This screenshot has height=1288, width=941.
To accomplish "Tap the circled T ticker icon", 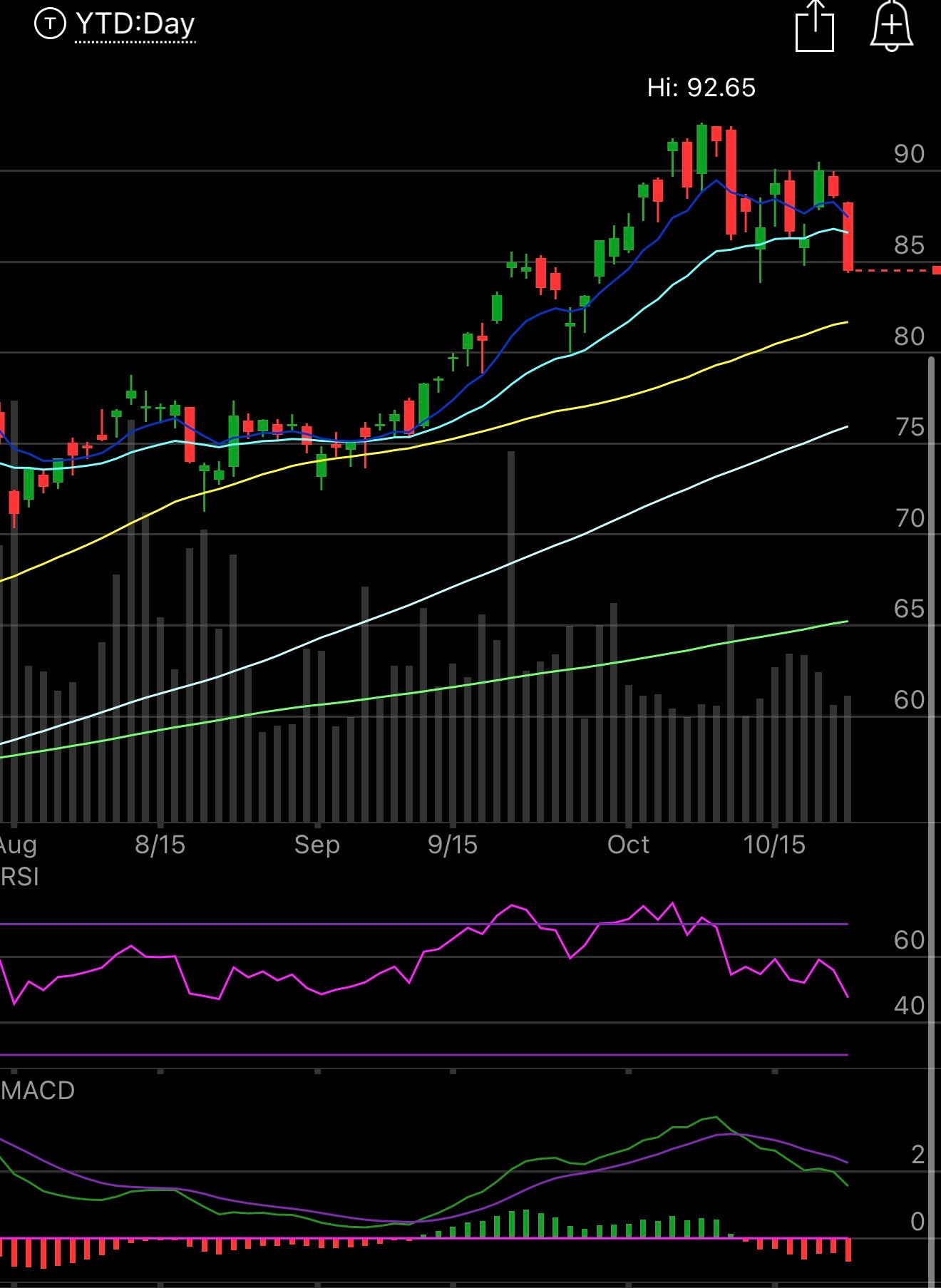I will (50, 24).
